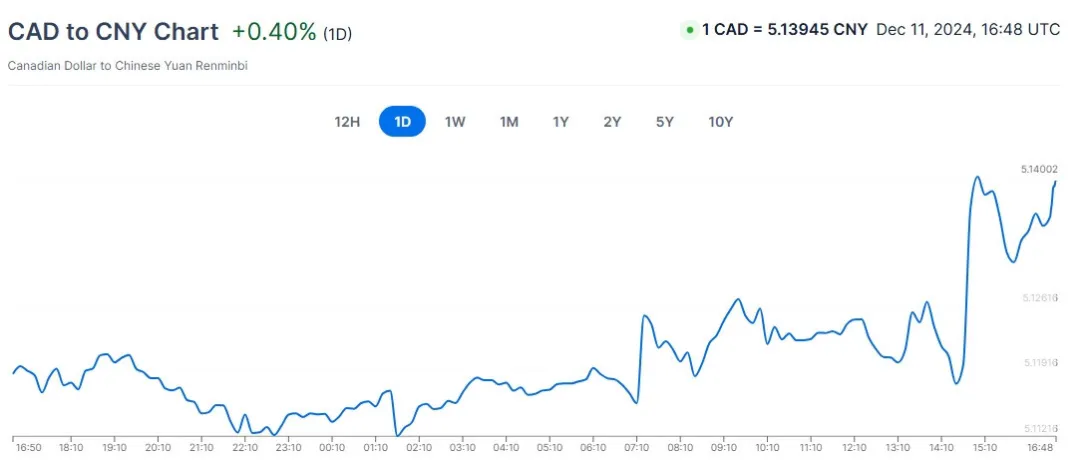This screenshot has height=462, width=1080.
Task: Select the 12H time range tab
Action: click(x=347, y=123)
